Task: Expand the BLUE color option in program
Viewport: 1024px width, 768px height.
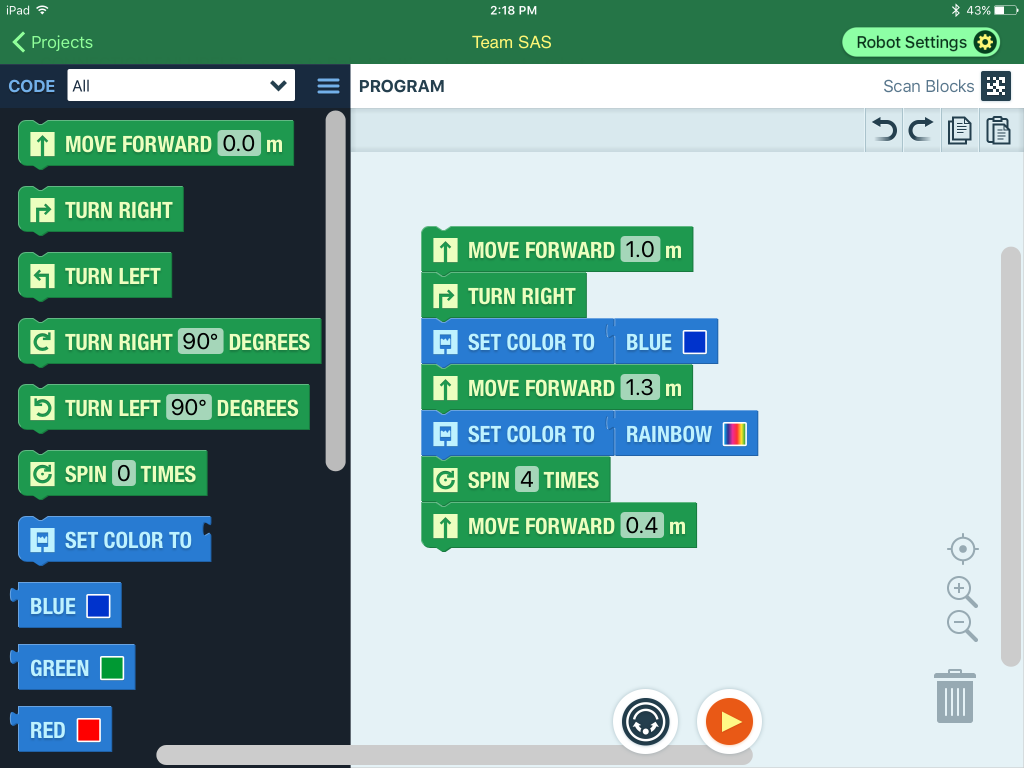Action: pyautogui.click(x=666, y=342)
